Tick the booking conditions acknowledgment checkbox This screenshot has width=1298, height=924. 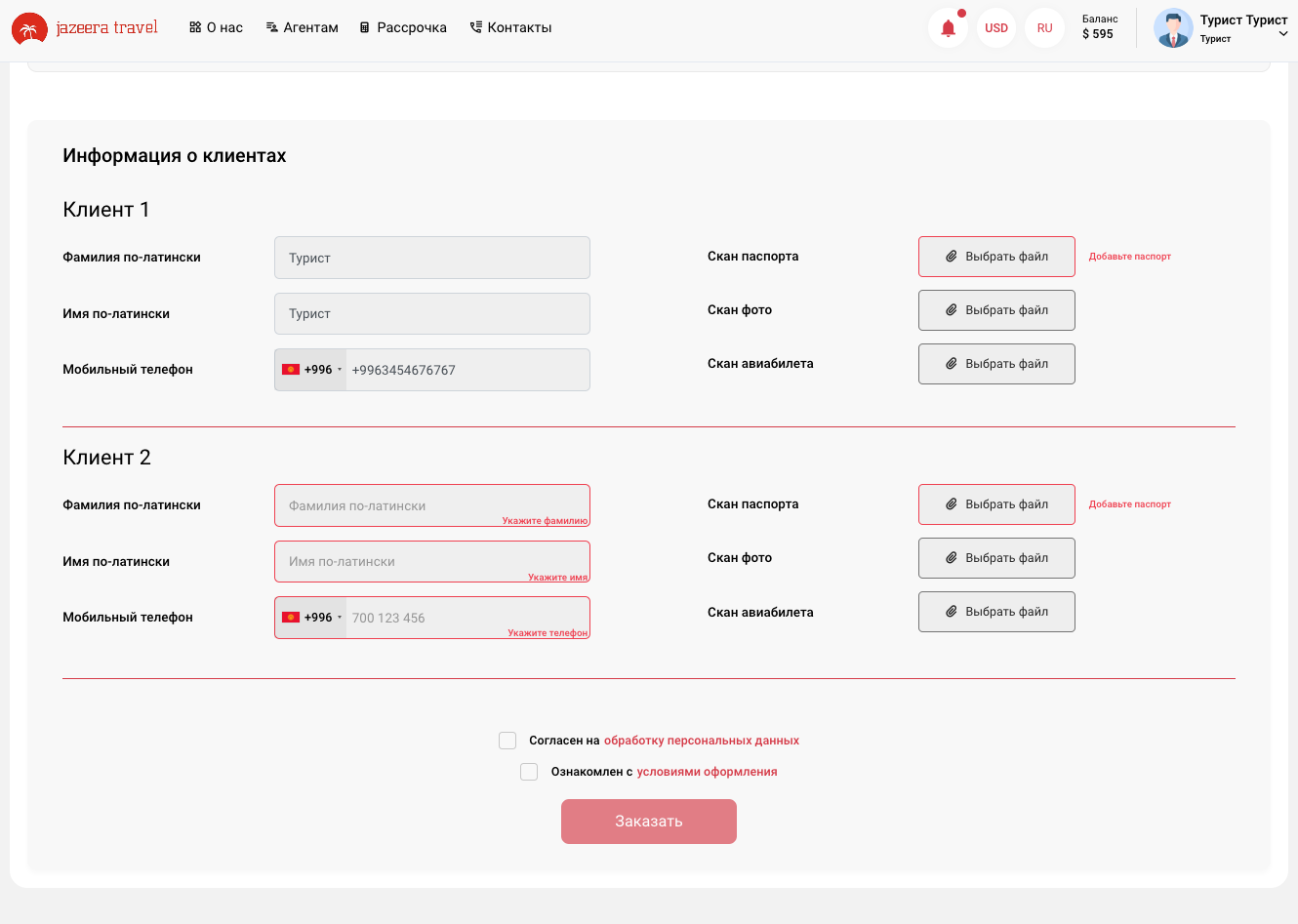coord(529,772)
